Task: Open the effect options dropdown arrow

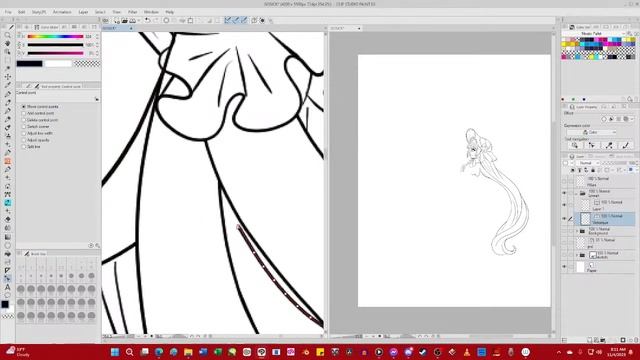Action: click(632, 119)
